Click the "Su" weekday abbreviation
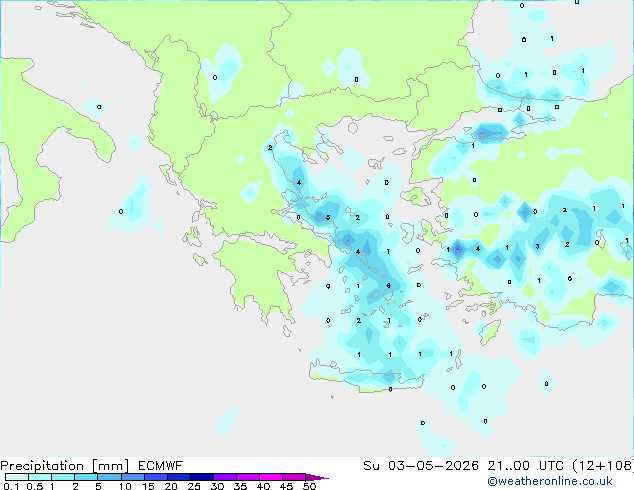This screenshot has width=634, height=490. (371, 466)
